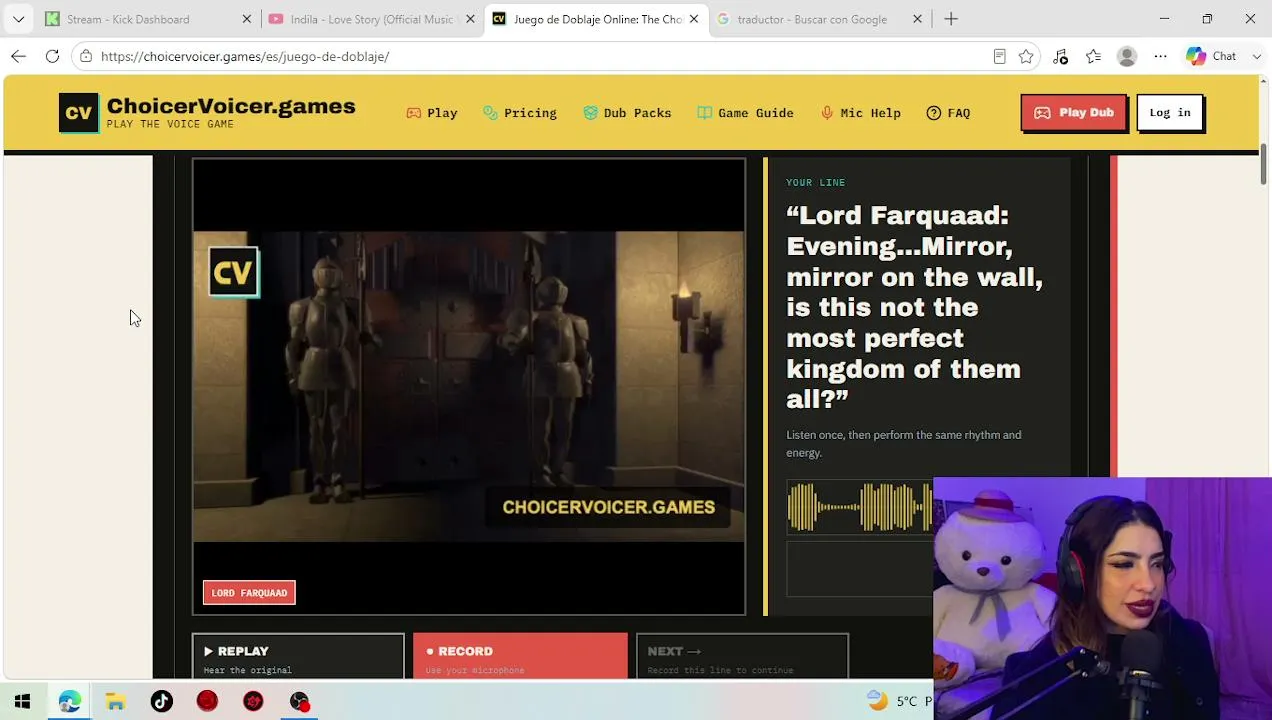Close the Kick Dashboard tab
Viewport: 1272px width, 720px height.
(247, 19)
